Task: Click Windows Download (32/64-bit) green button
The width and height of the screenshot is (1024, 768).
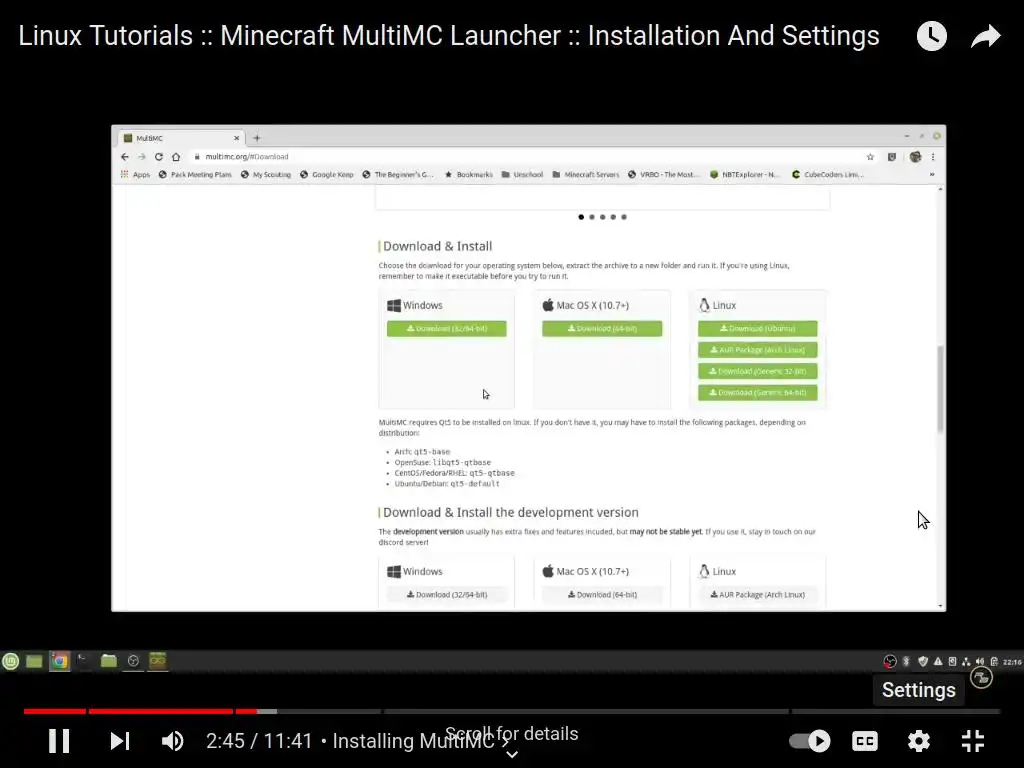Action: click(447, 328)
